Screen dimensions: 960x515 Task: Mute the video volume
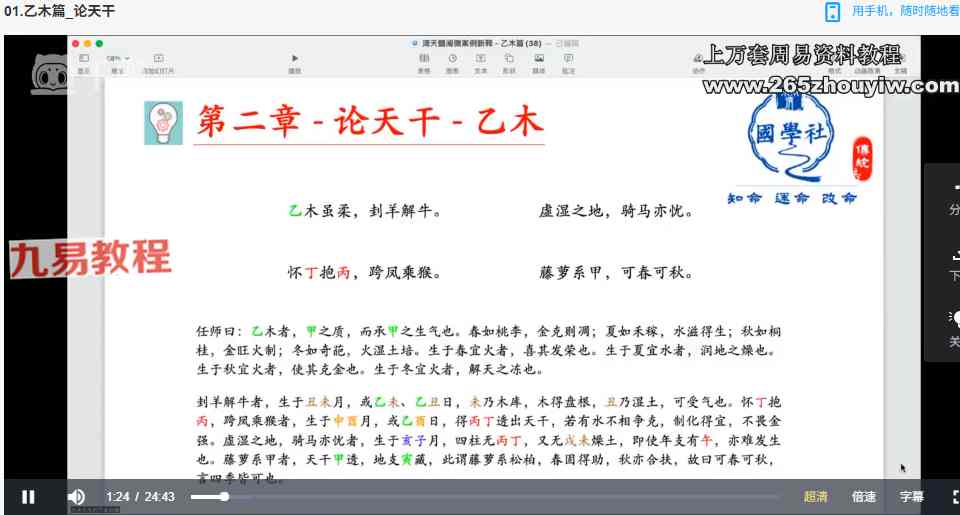(76, 497)
